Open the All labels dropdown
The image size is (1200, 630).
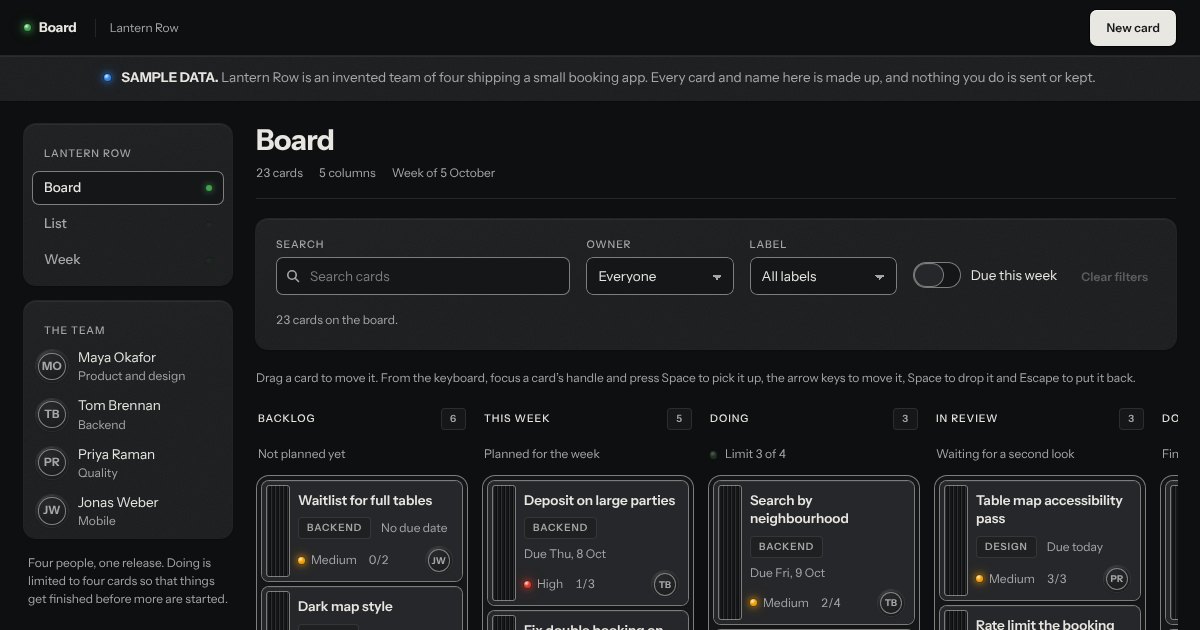pyautogui.click(x=823, y=276)
